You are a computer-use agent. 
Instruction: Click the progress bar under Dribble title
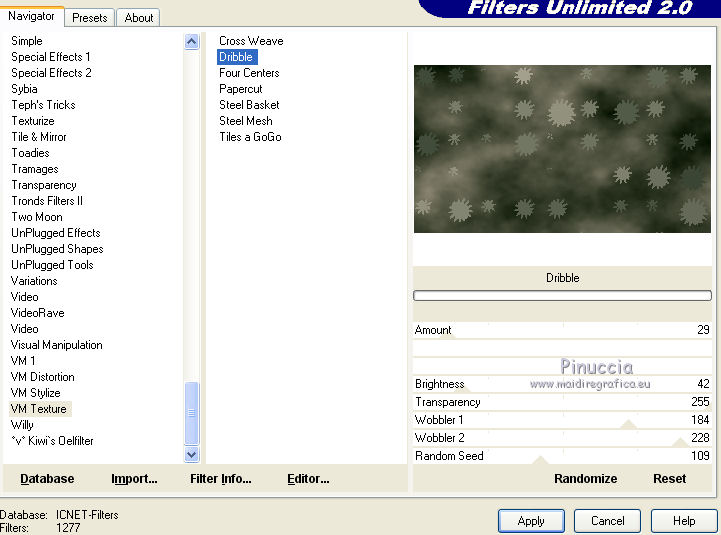pos(562,295)
